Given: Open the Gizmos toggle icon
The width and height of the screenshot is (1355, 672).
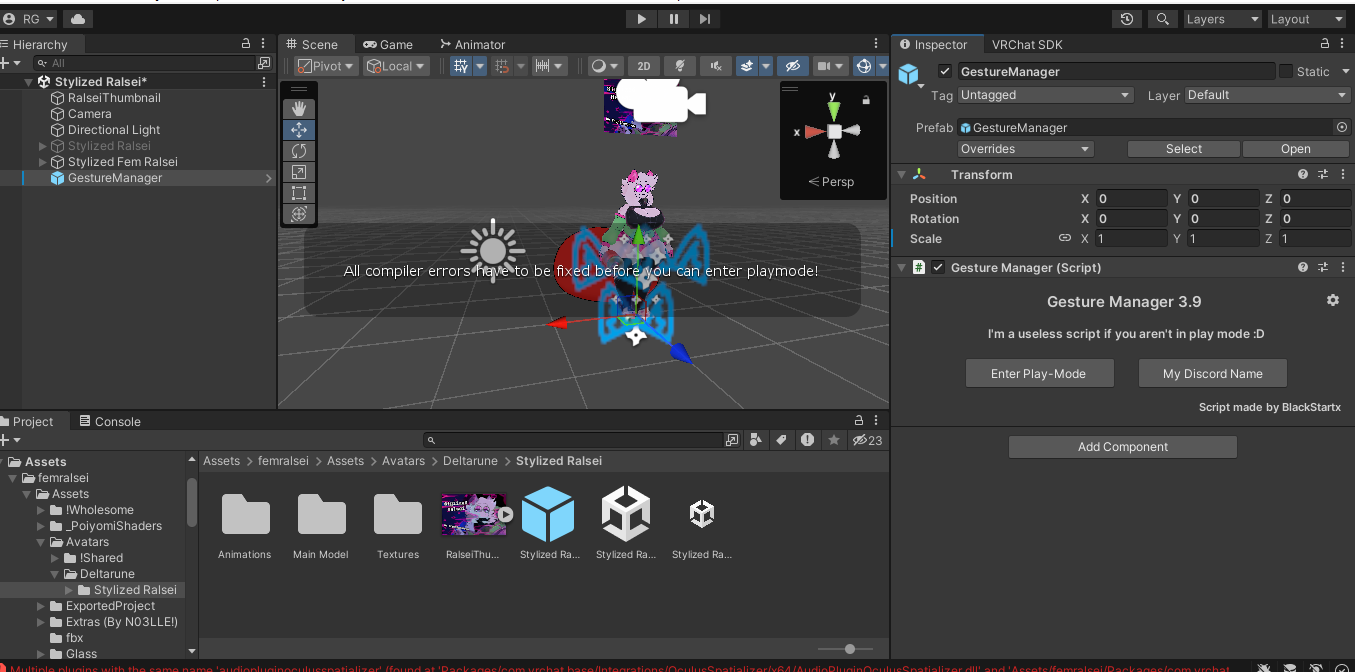Looking at the screenshot, I should tap(864, 66).
